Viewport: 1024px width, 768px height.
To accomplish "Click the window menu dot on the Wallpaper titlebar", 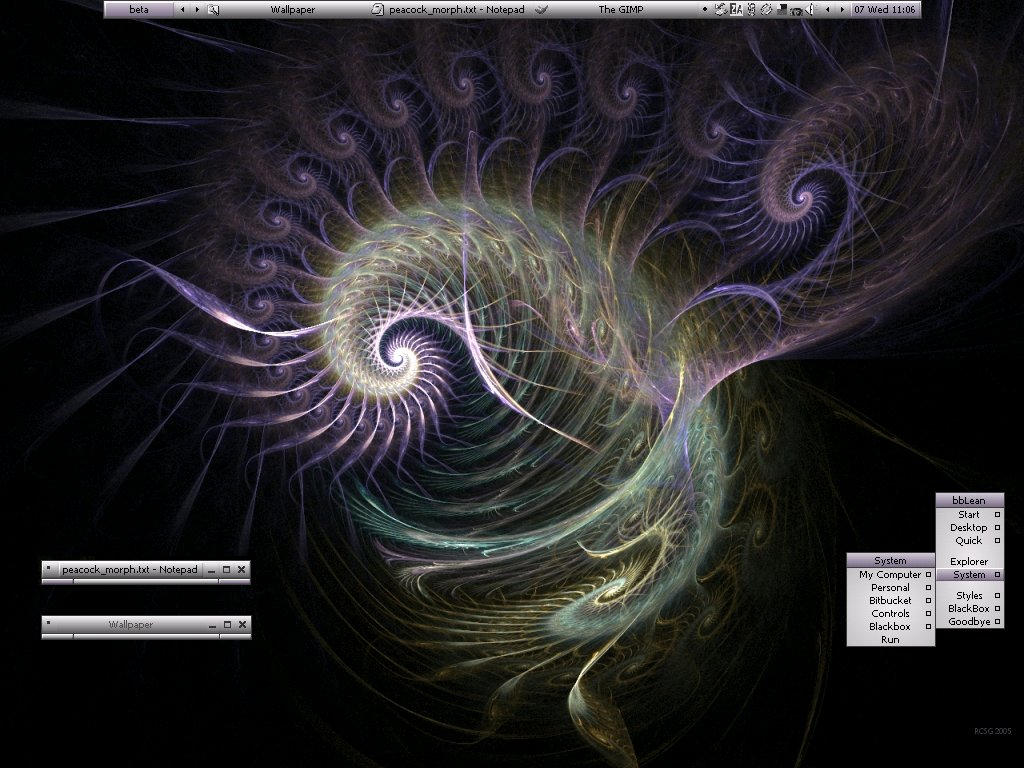I will click(47, 625).
